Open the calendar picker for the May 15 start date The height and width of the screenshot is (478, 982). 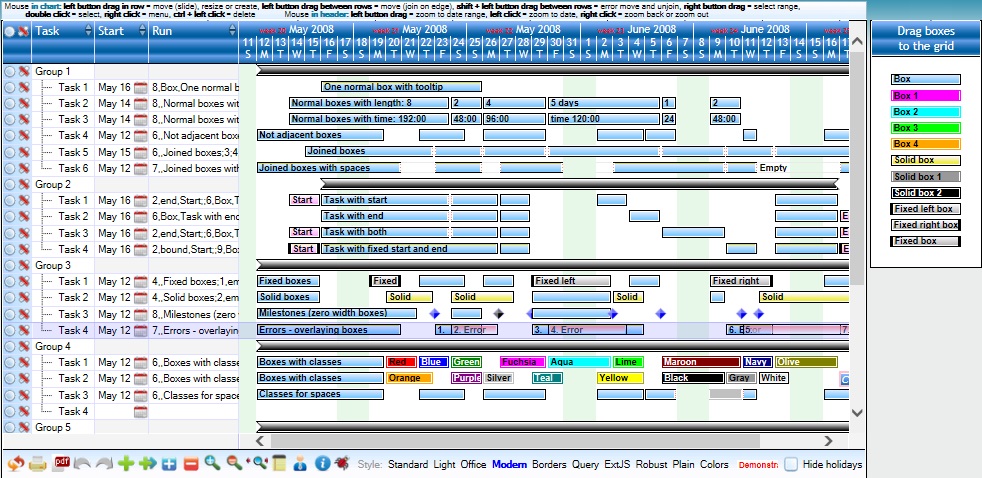(x=140, y=152)
